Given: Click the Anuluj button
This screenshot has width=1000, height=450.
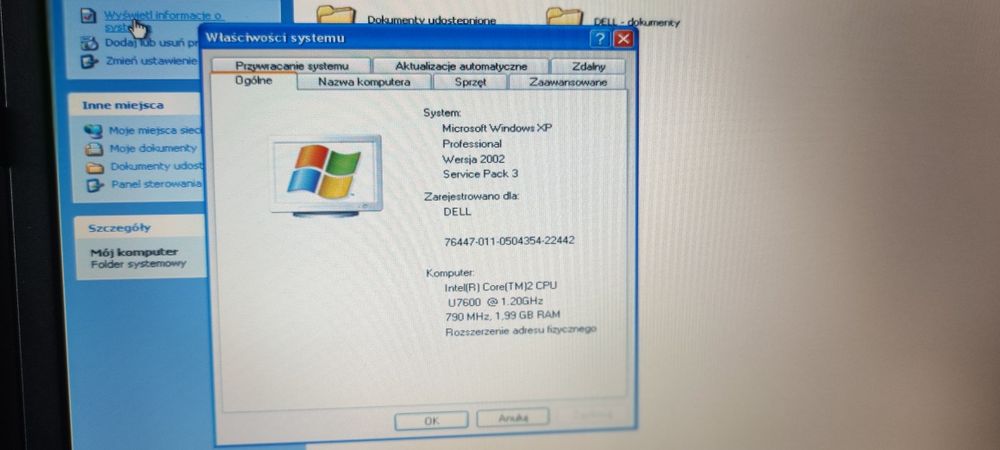Looking at the screenshot, I should point(513,418).
